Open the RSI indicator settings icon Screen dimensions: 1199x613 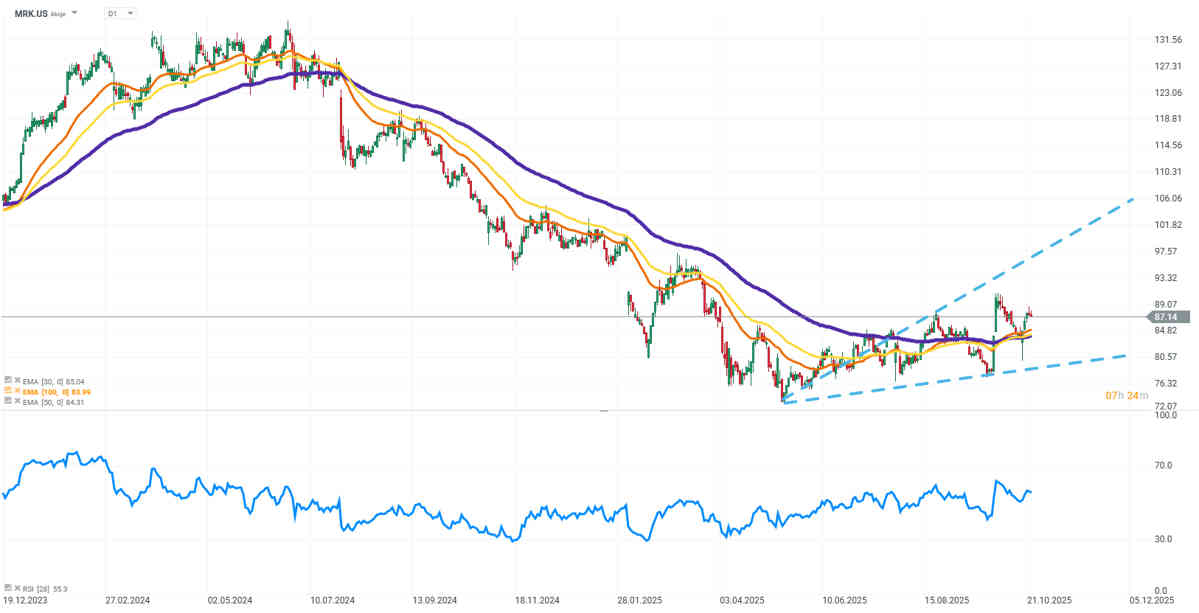click(x=7, y=589)
